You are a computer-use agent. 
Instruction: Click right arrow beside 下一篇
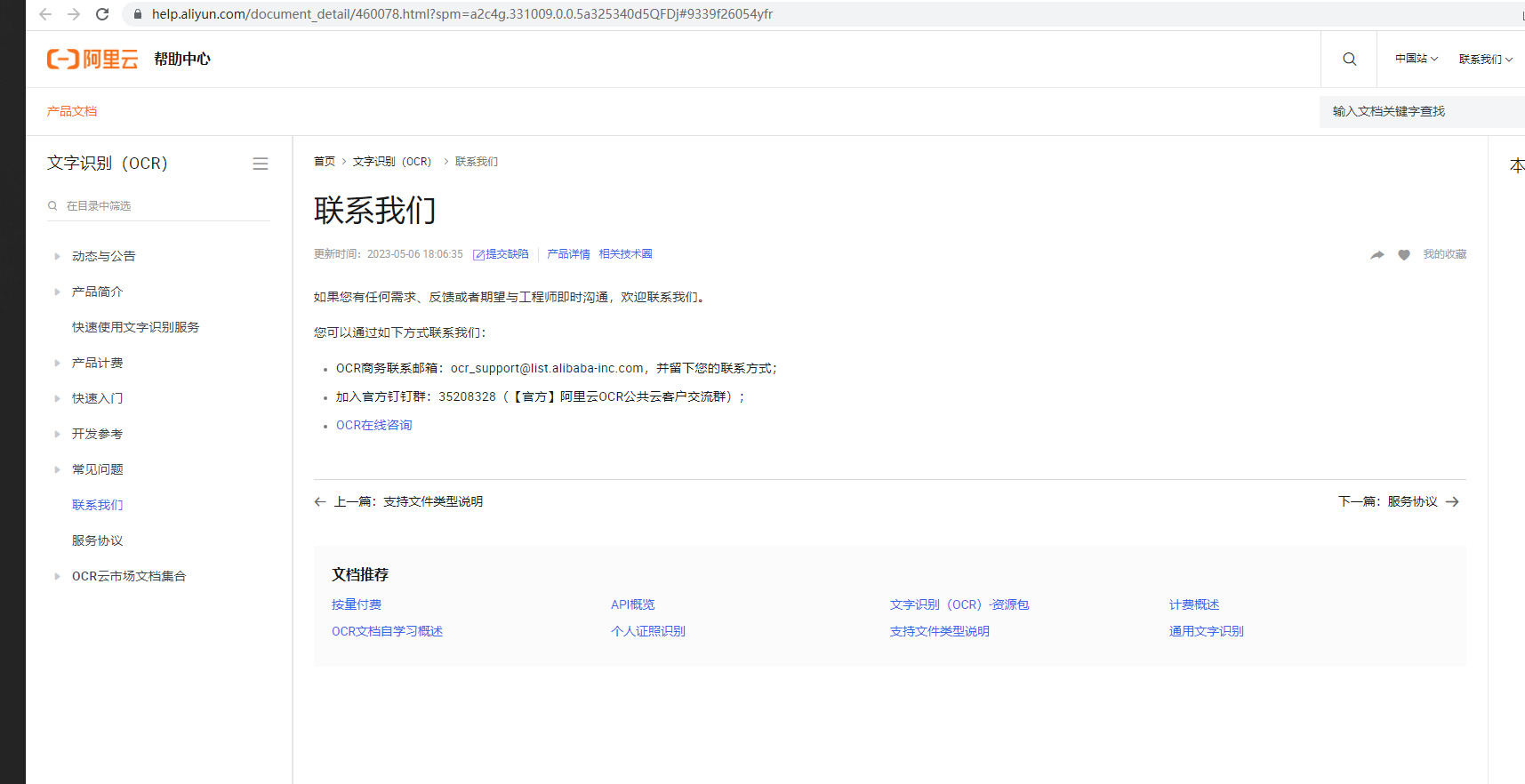point(1452,502)
